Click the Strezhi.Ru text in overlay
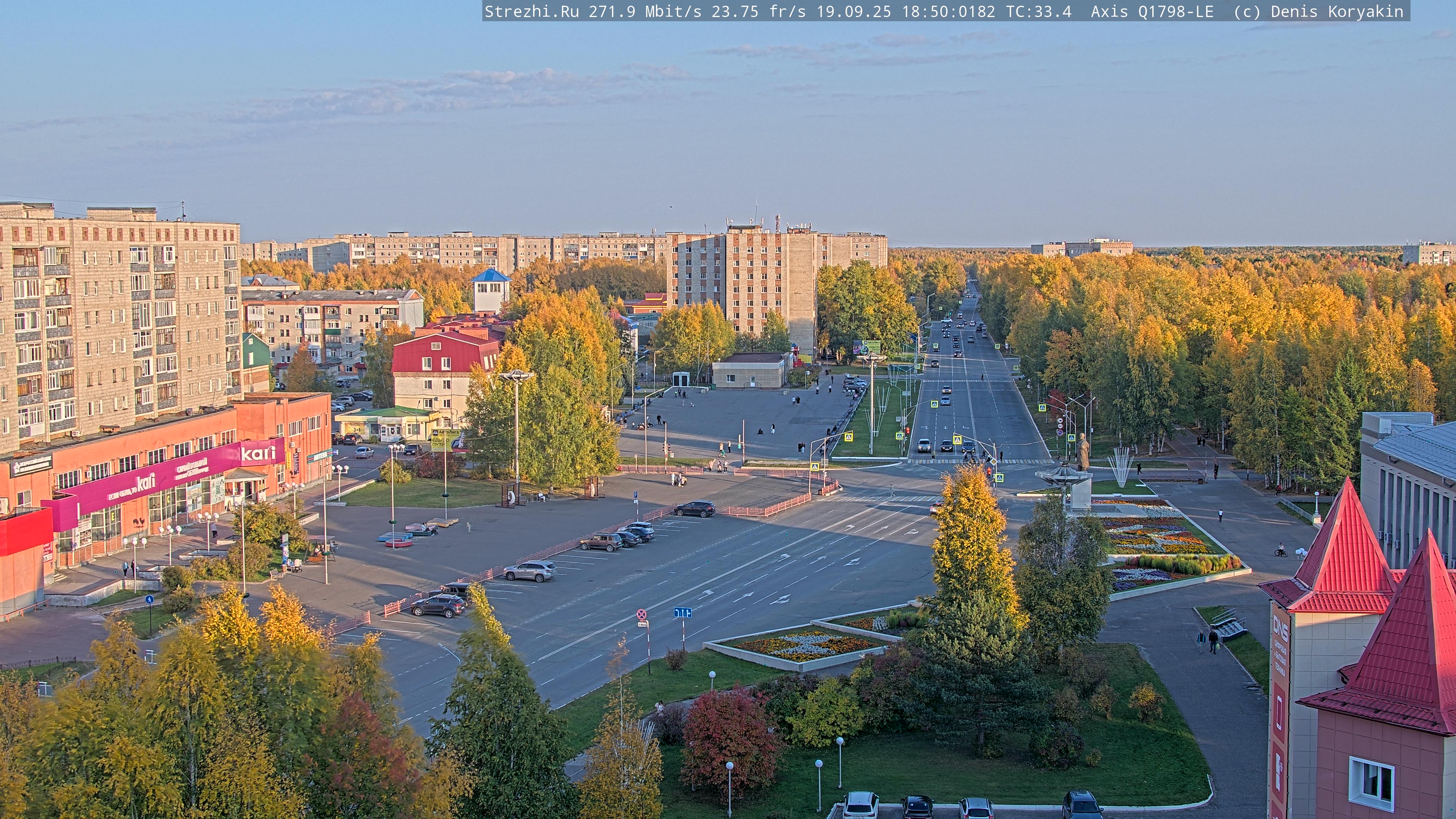Viewport: 1456px width, 819px height. [x=531, y=11]
